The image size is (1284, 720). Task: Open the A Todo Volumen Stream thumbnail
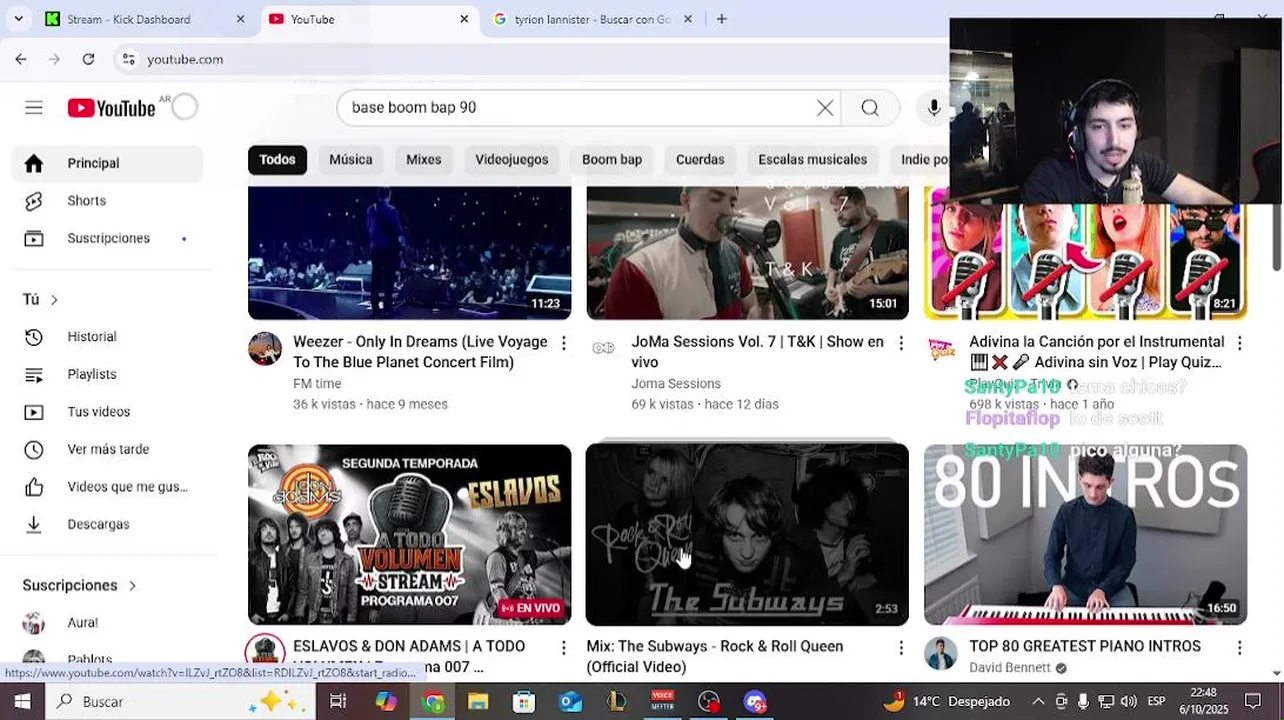[409, 535]
